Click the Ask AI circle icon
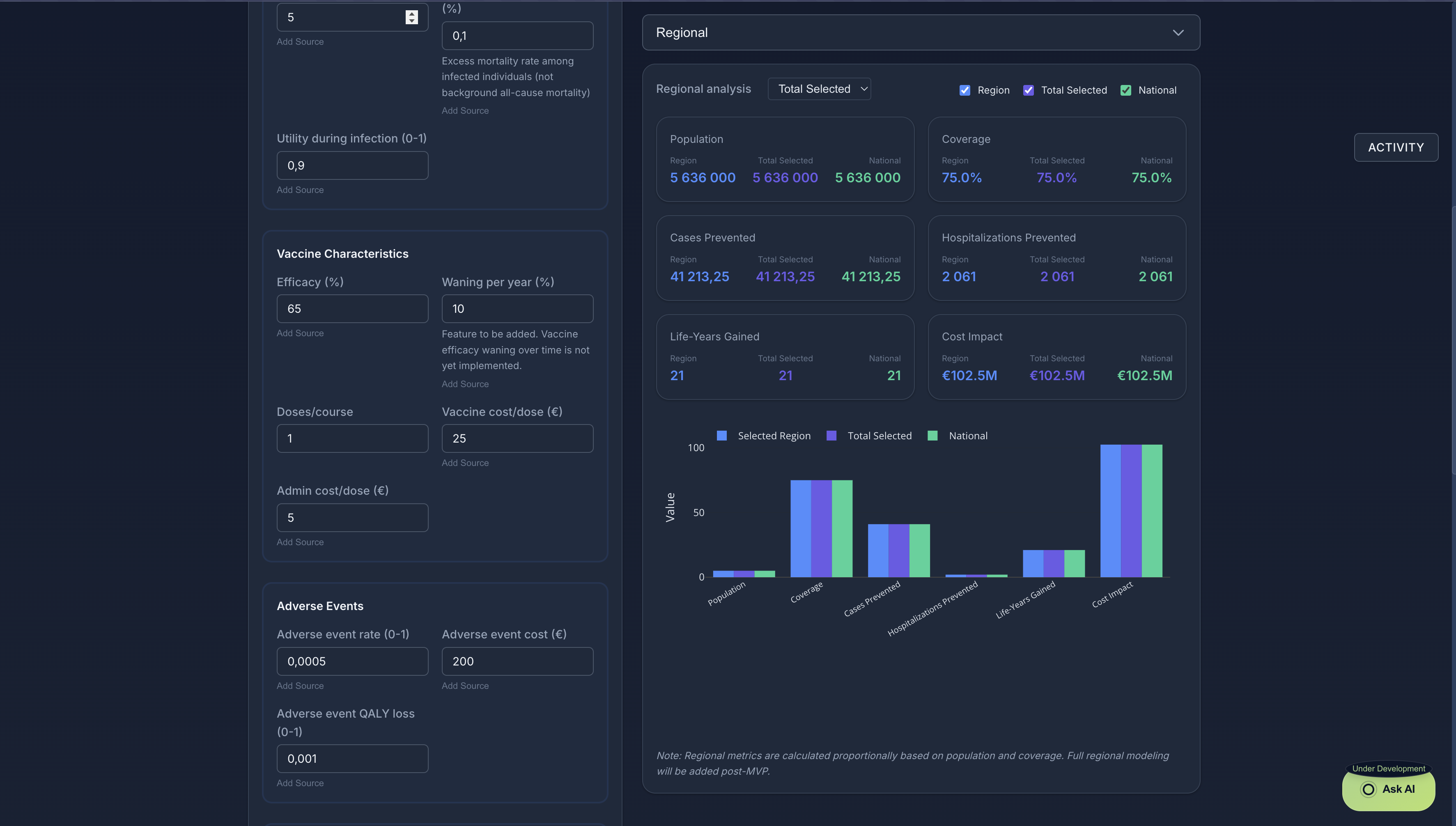Viewport: 1456px width, 826px height. pos(1368,789)
